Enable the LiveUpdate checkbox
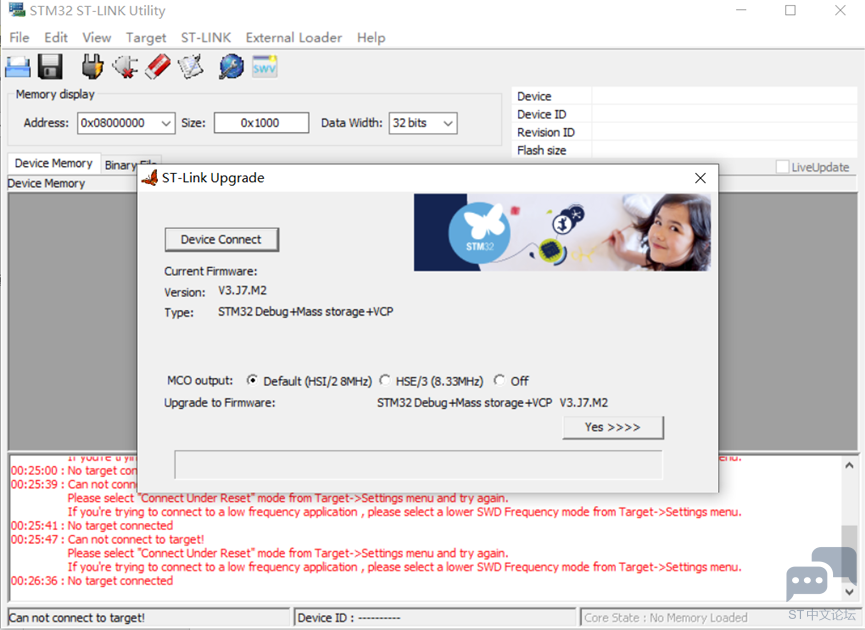Image resolution: width=865 pixels, height=630 pixels. point(782,167)
